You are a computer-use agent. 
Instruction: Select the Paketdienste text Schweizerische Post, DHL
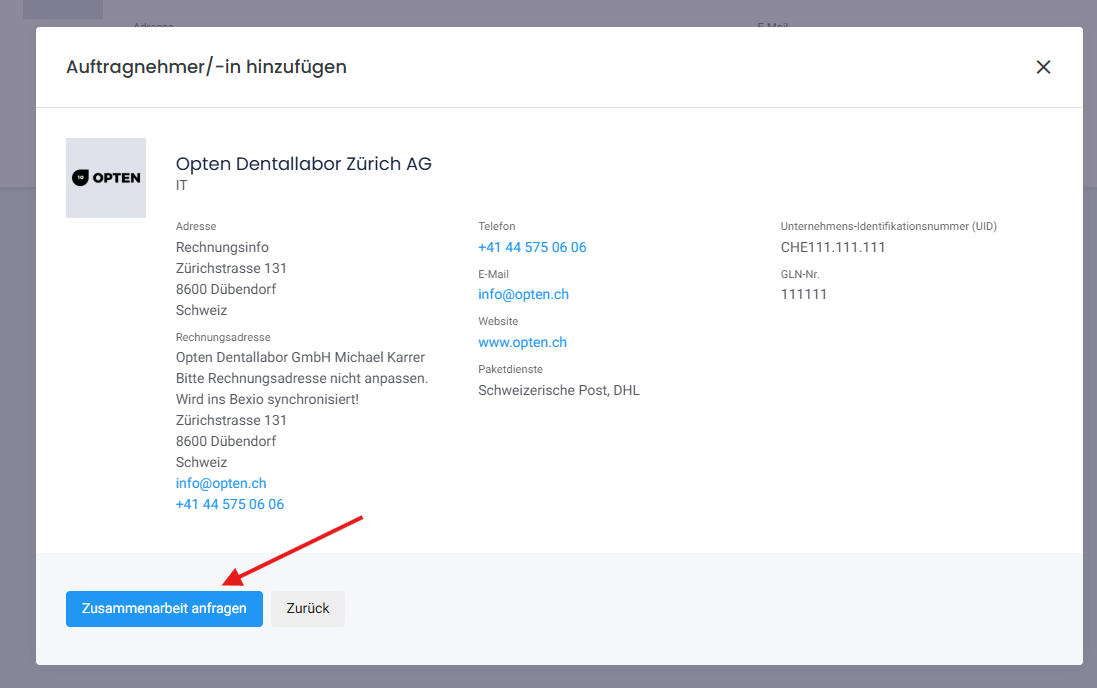point(559,391)
